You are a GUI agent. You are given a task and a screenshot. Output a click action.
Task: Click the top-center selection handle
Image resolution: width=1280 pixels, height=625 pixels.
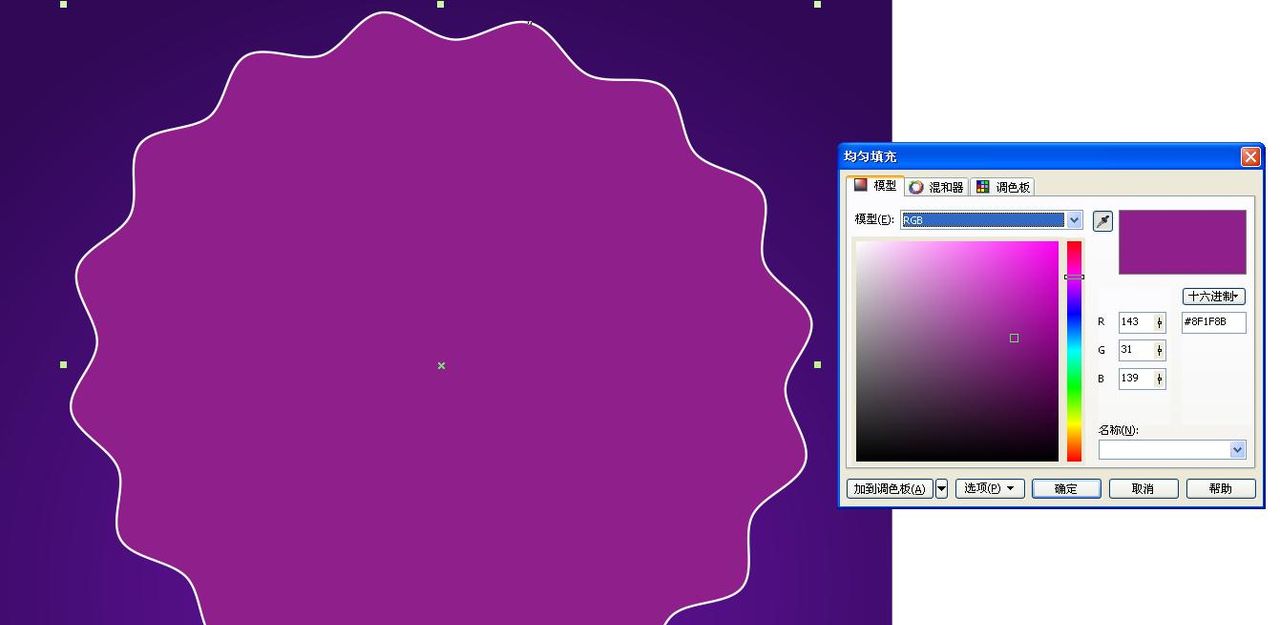point(440,4)
